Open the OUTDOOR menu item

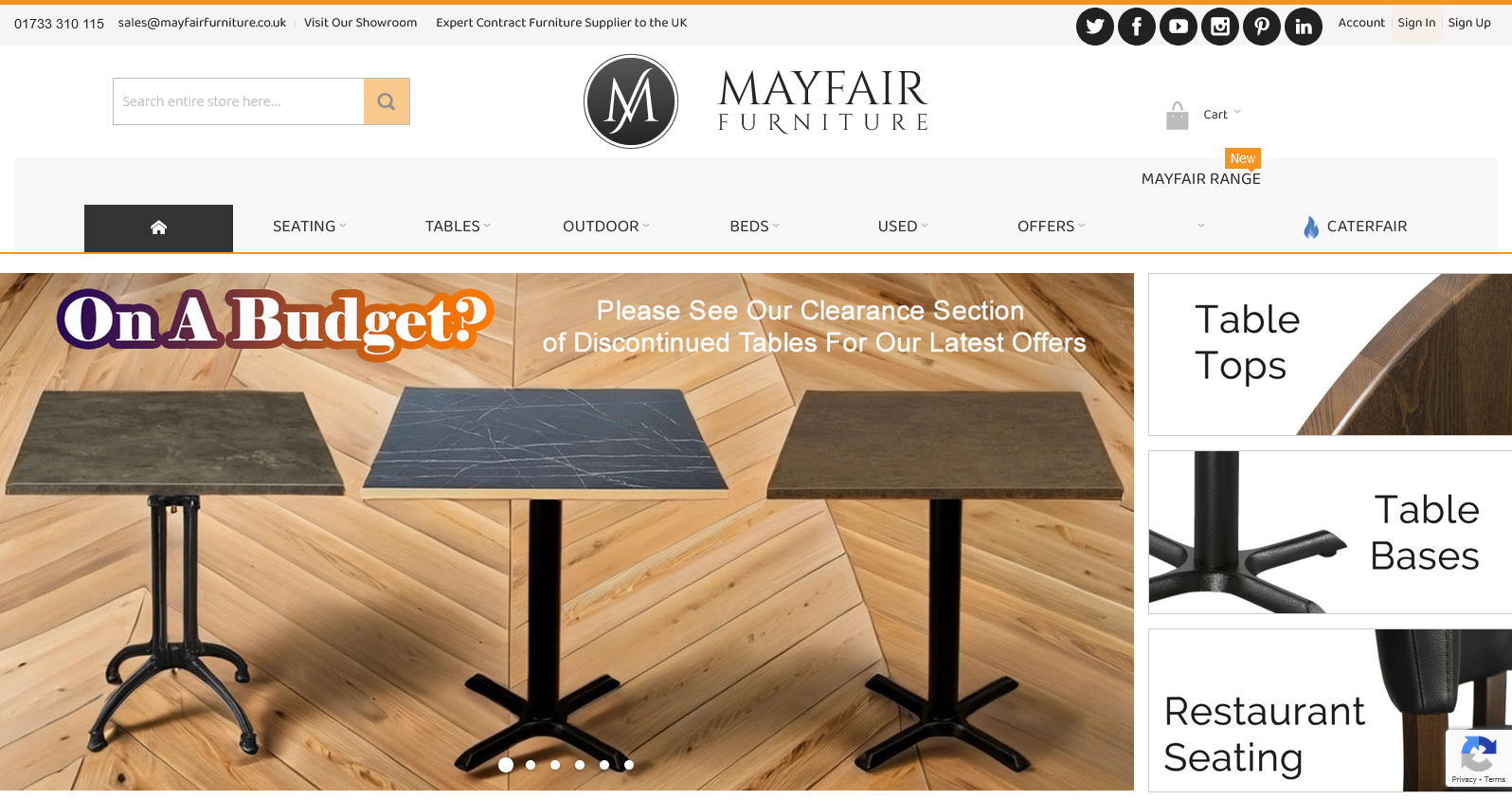605,227
